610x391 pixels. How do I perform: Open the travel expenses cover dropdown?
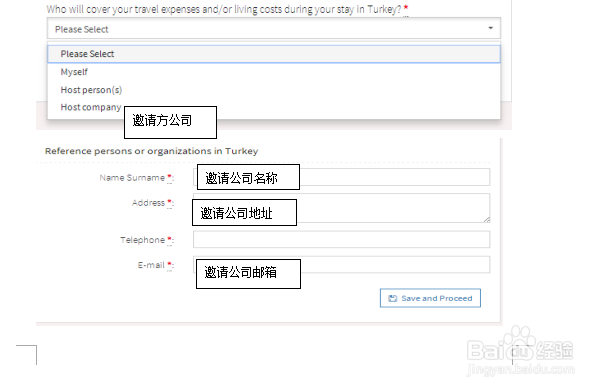click(274, 28)
